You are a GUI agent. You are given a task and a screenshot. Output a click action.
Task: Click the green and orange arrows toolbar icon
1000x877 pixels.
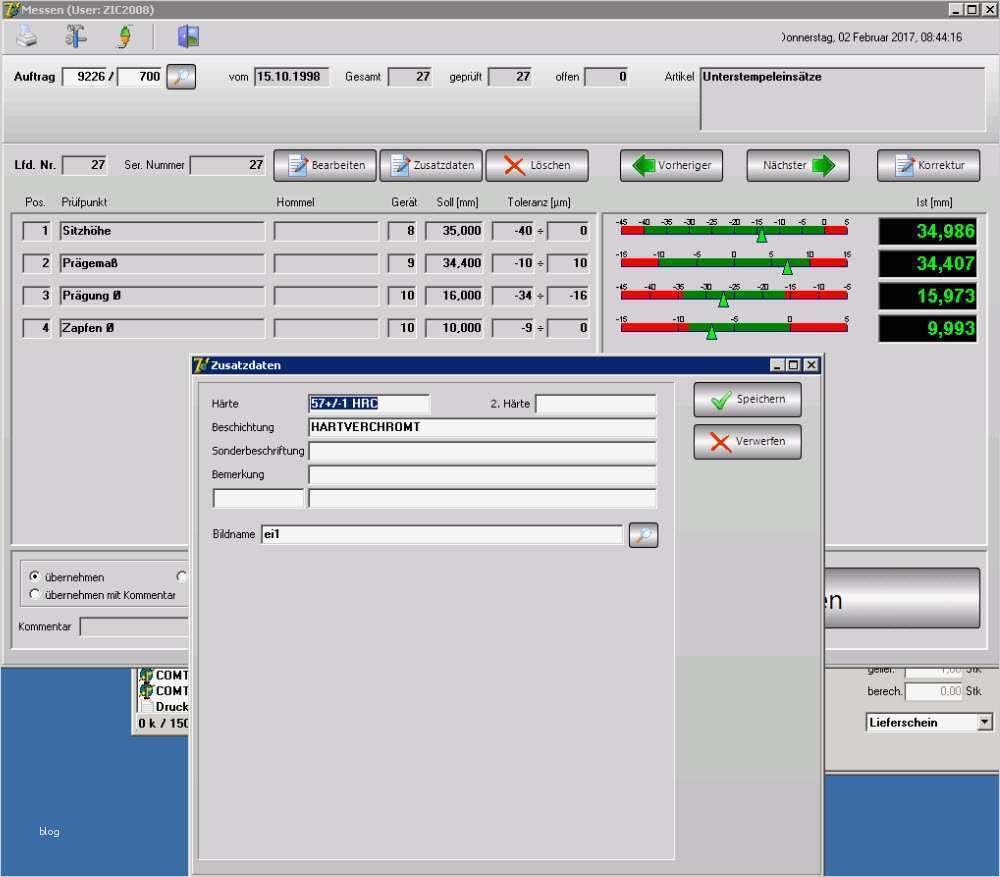click(x=125, y=36)
